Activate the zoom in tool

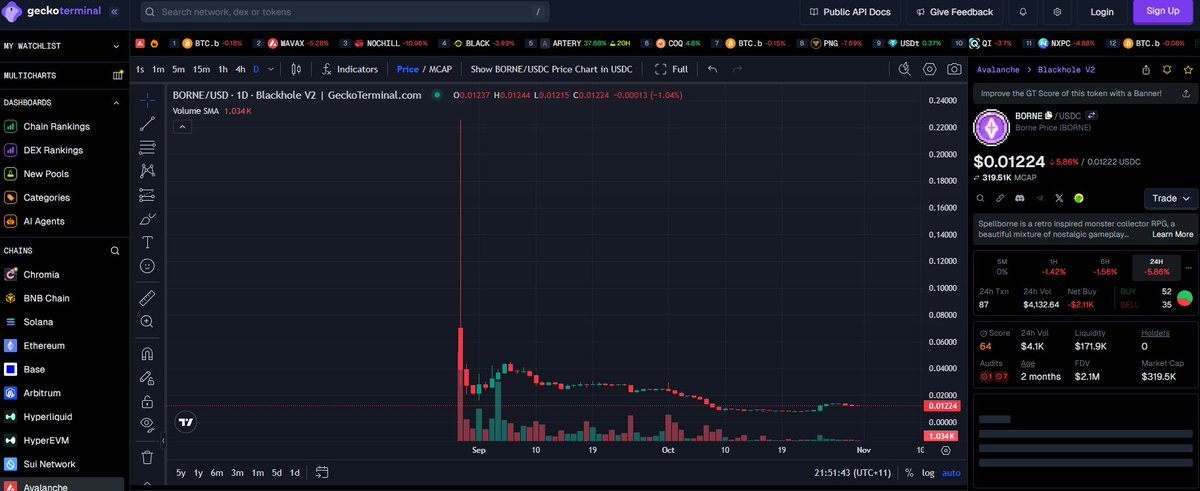(147, 322)
